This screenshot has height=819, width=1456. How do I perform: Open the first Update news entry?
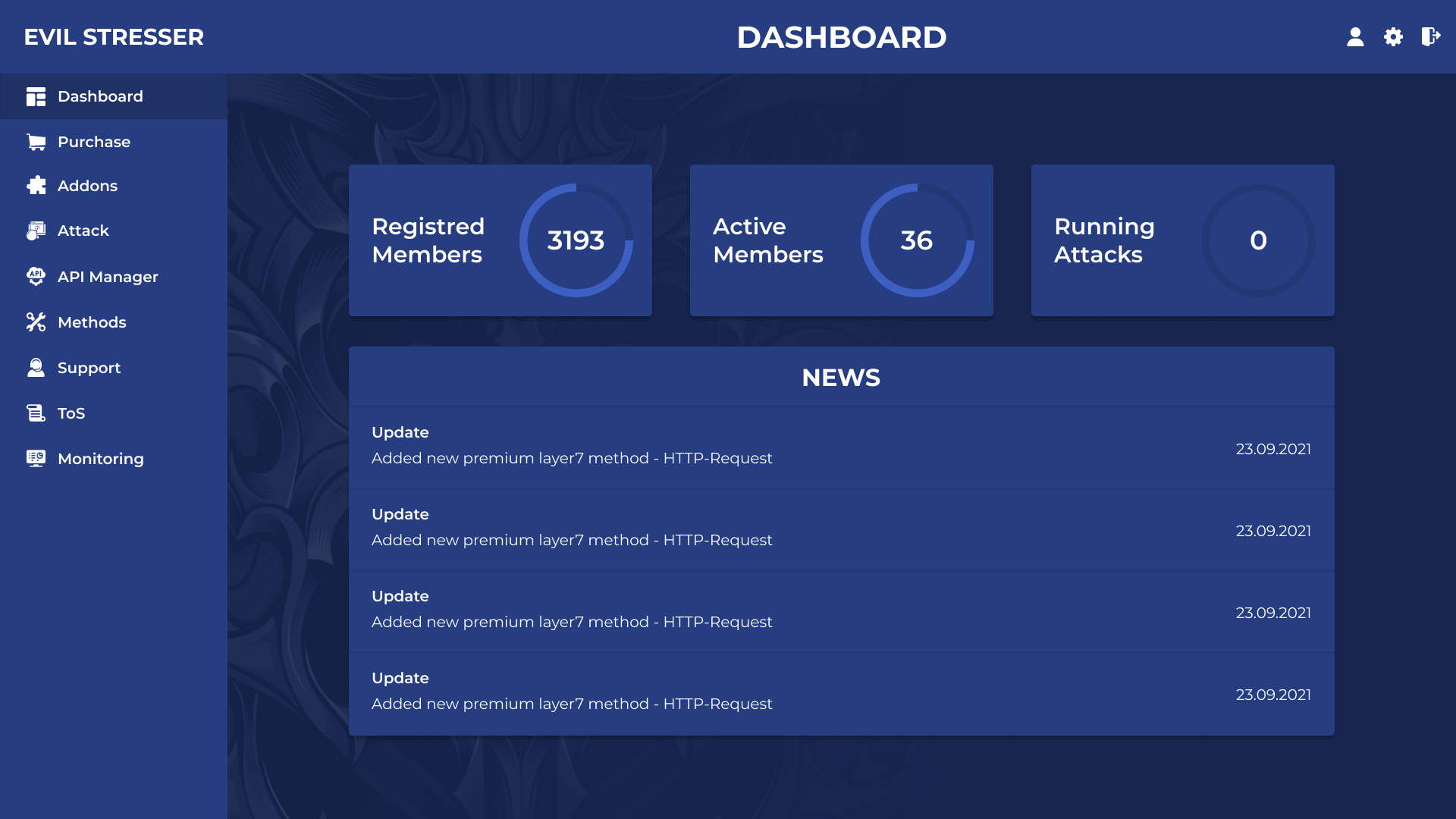tap(842, 448)
